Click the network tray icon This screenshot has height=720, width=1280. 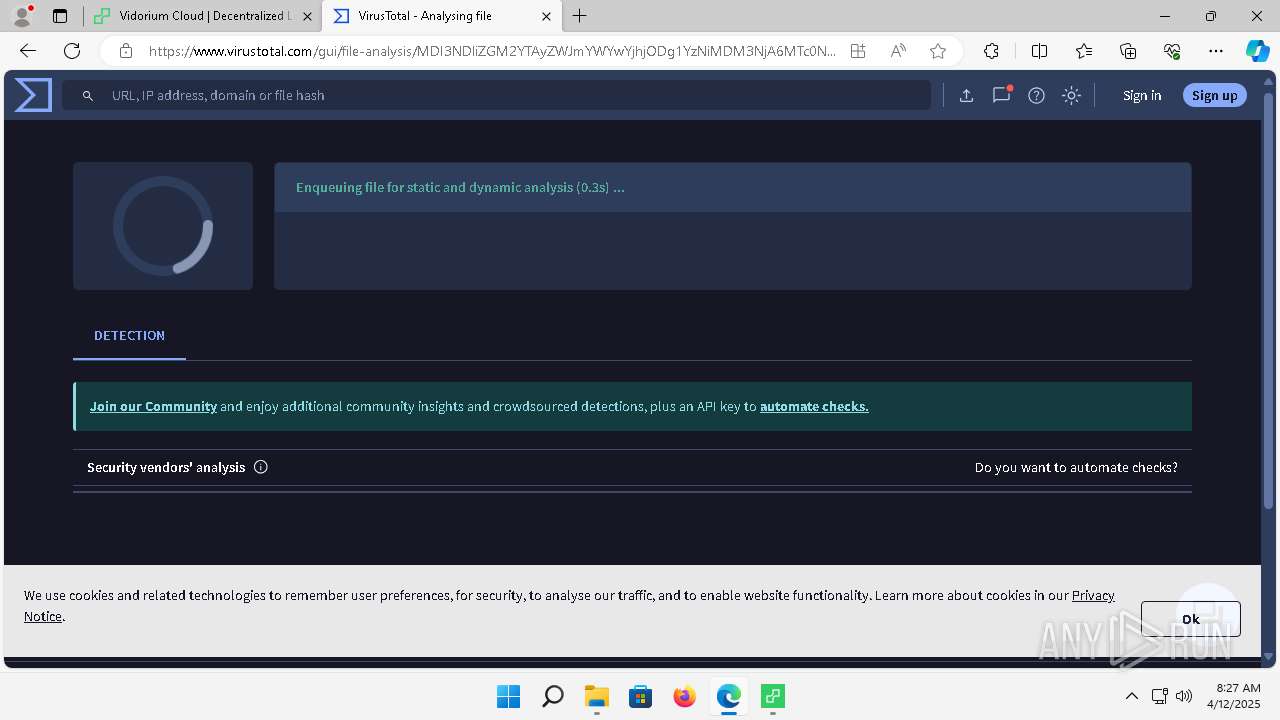(x=1160, y=696)
